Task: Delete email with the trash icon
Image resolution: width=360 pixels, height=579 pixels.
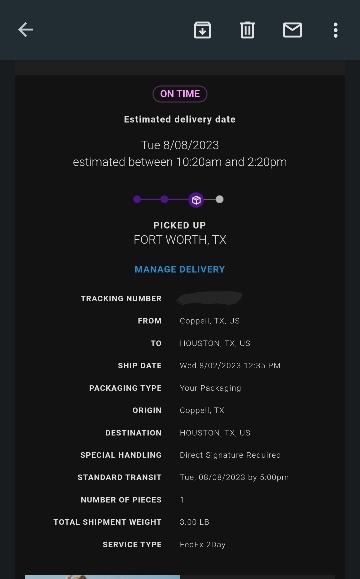Action: tap(247, 30)
